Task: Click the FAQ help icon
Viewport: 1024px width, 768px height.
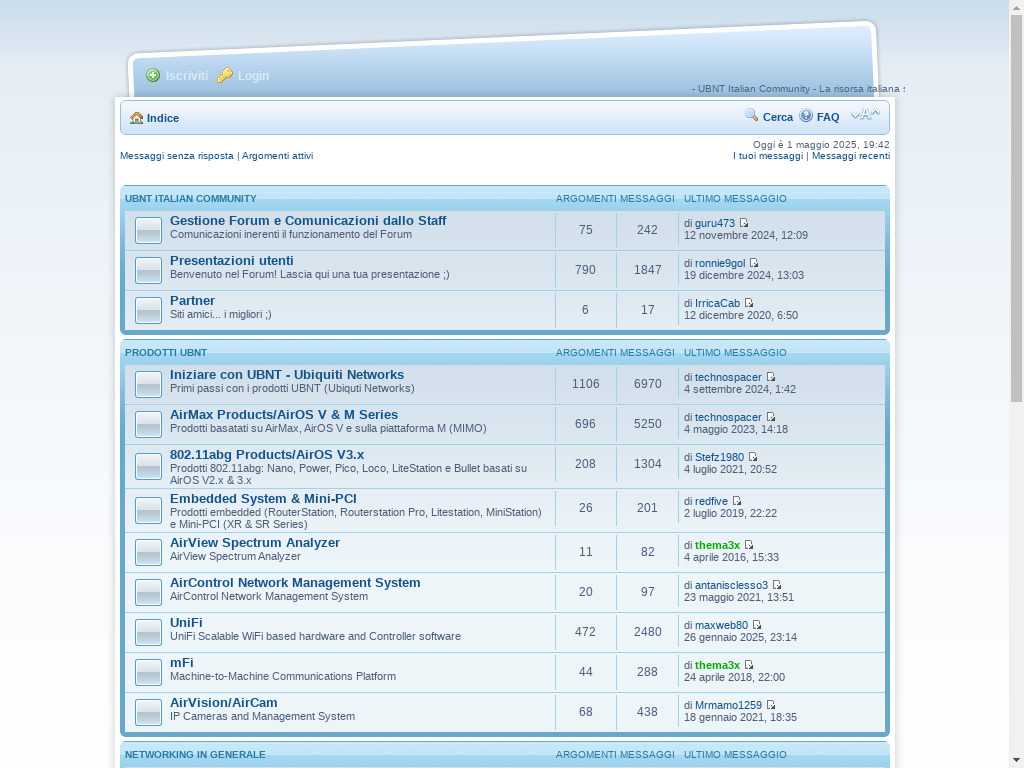Action: coord(807,116)
